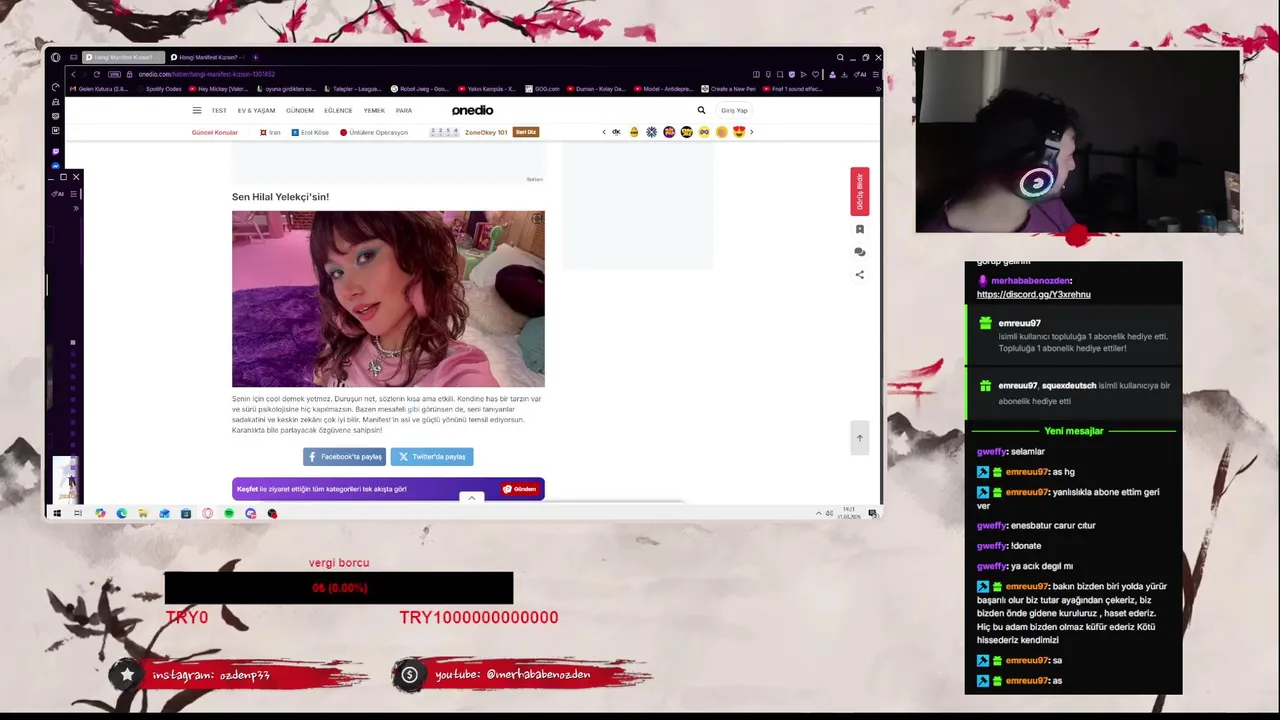Open the Erol Köse trending topic
This screenshot has height=720, width=1280.
coord(310,132)
